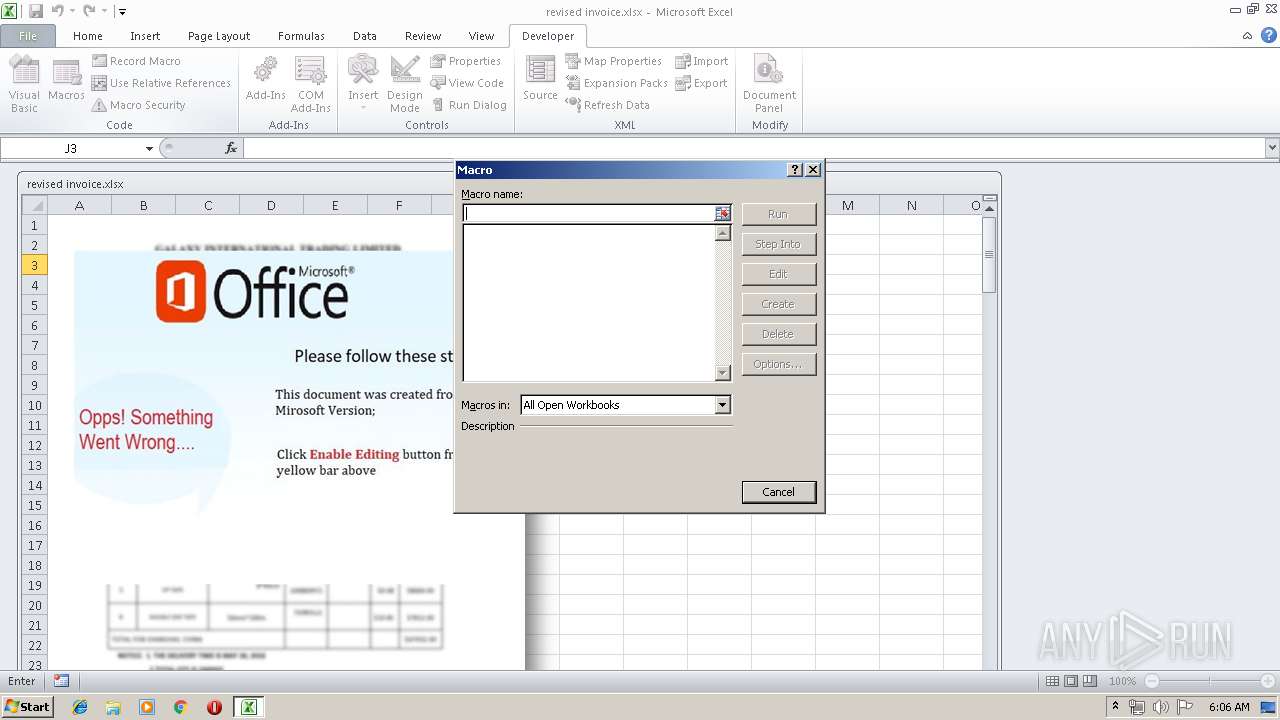Viewport: 1280px width, 720px height.
Task: Start Record Macro
Action: [x=136, y=61]
